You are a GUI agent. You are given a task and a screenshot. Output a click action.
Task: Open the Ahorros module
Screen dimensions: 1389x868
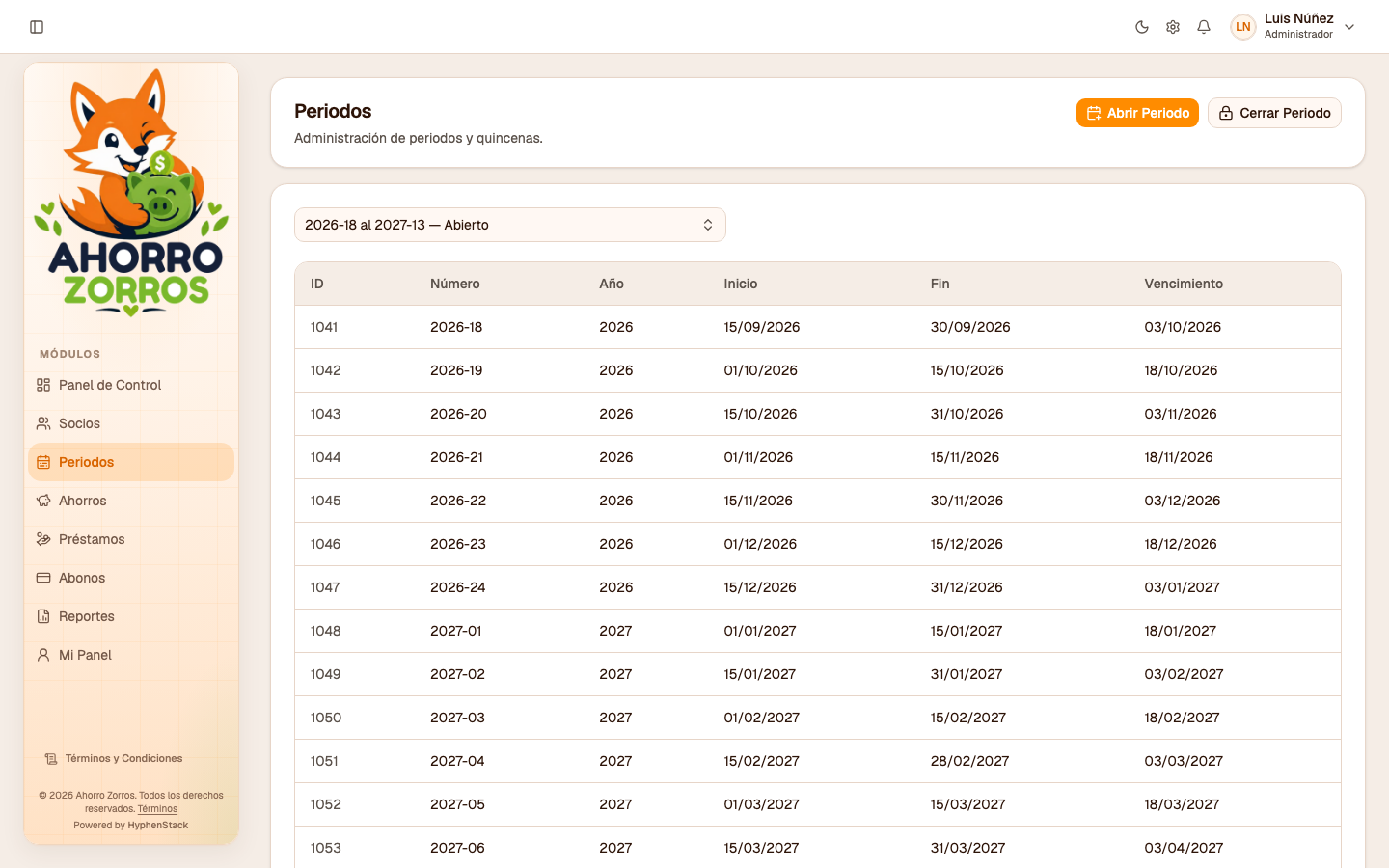131,501
